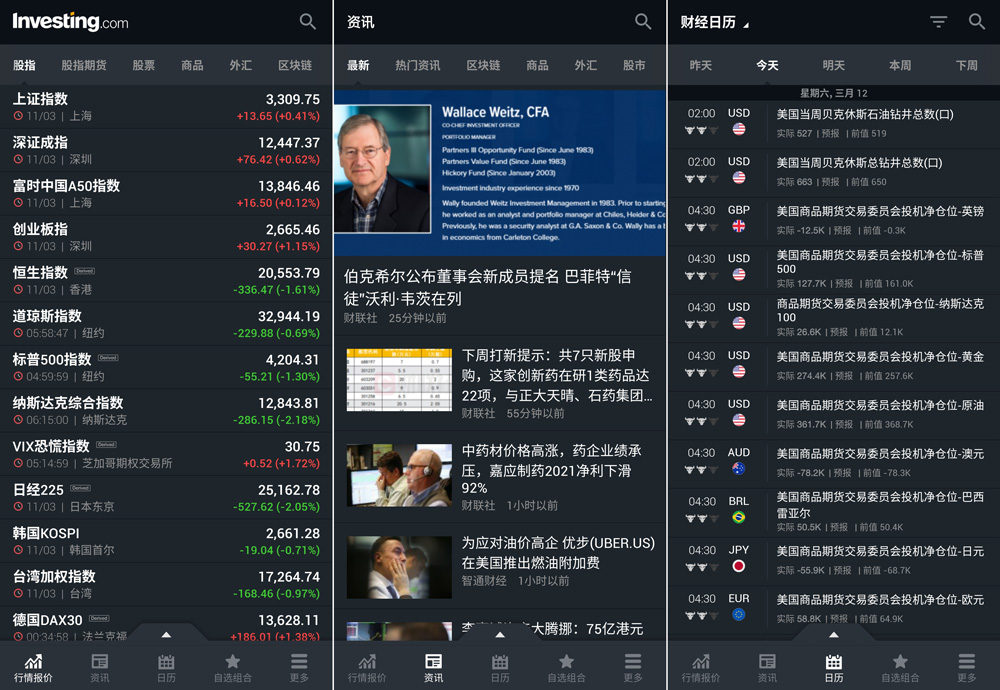
Task: Open filter icon on 财经日历 screen
Action: pos(938,22)
